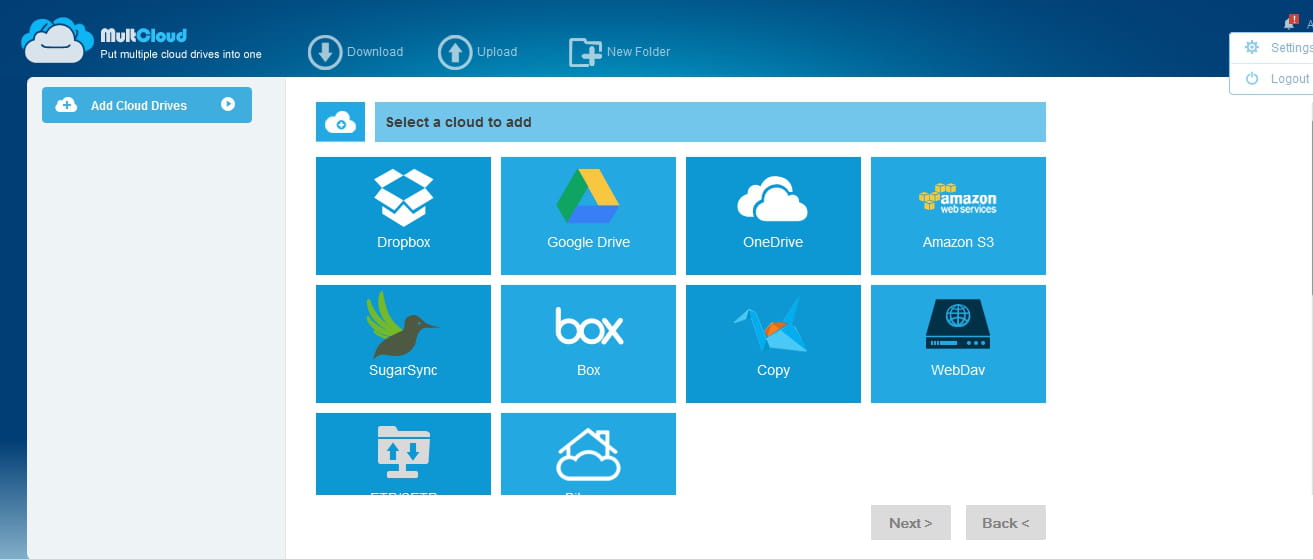Select the Box cloud tile

pyautogui.click(x=588, y=343)
